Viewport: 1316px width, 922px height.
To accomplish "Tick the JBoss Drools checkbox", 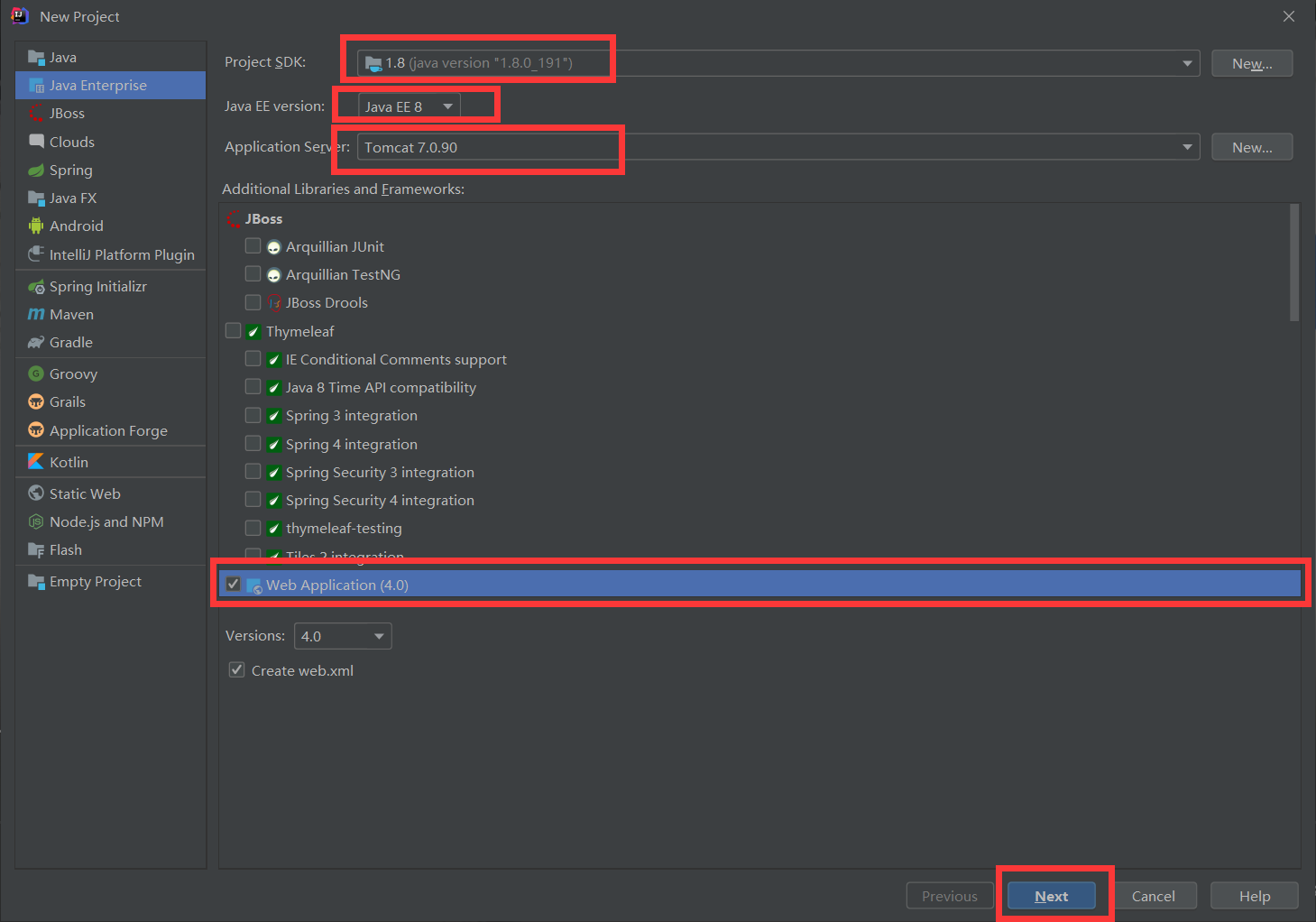I will 253,302.
